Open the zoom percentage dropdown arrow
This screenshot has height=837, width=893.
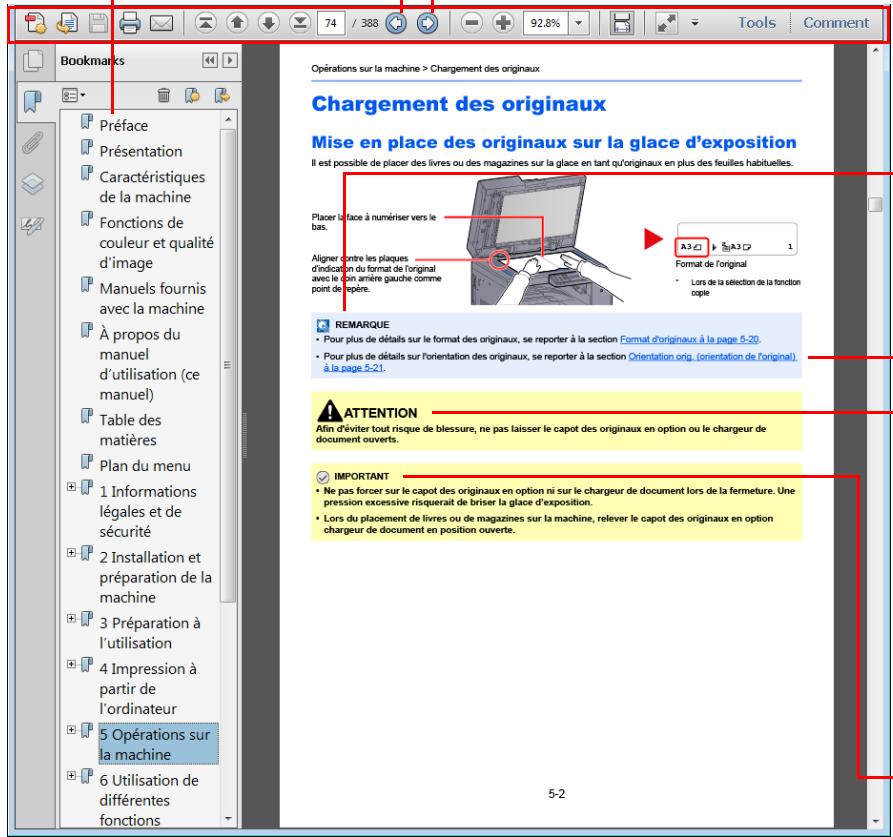(579, 23)
